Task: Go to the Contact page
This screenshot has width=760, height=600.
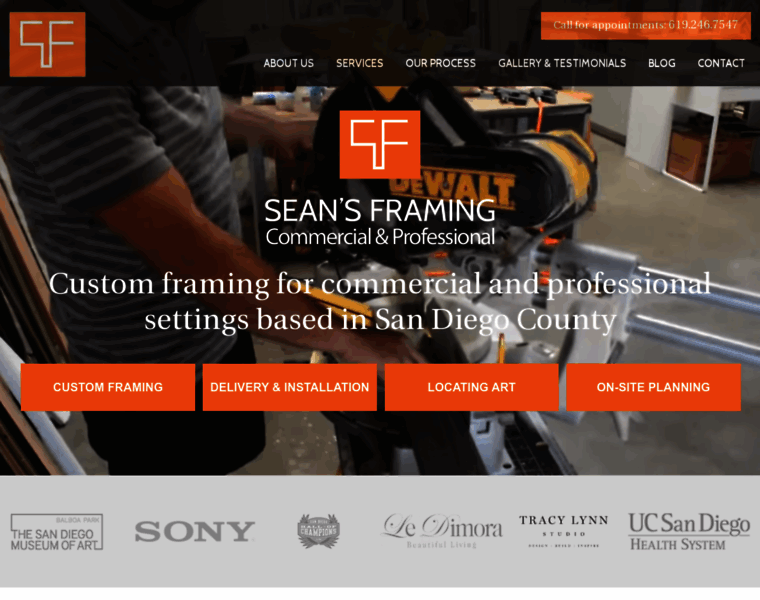Action: click(x=721, y=63)
